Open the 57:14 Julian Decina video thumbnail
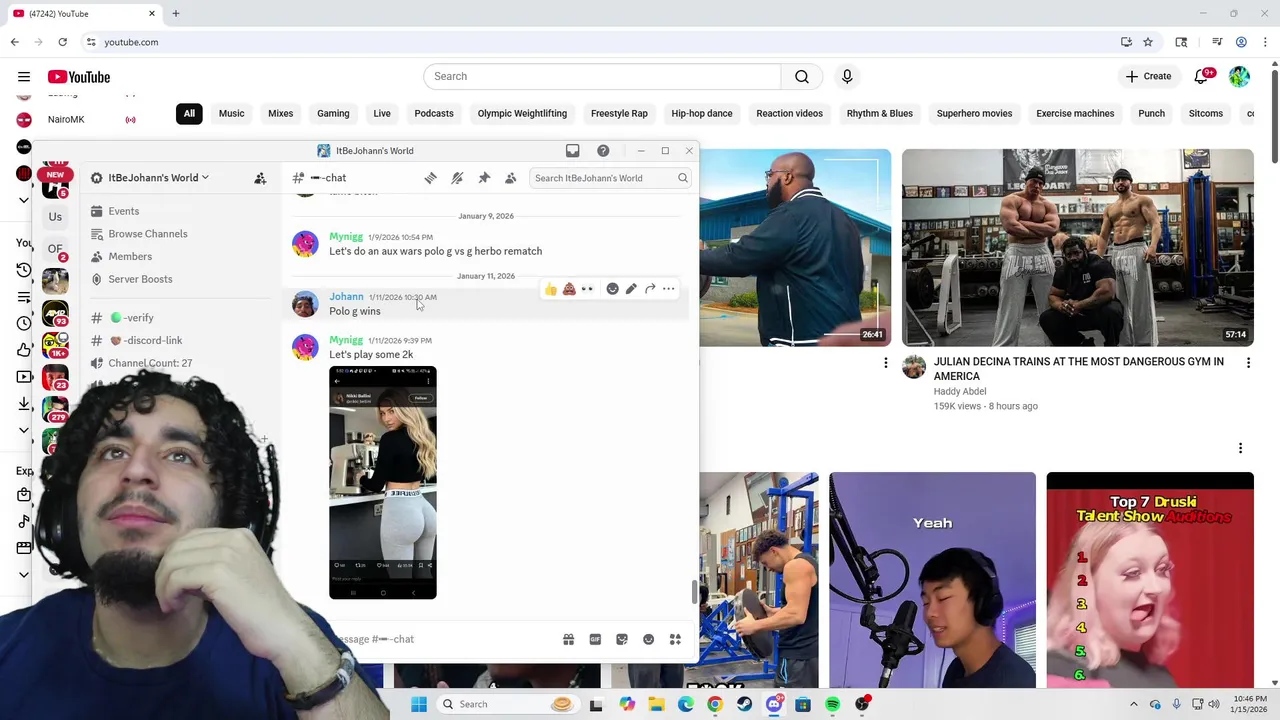This screenshot has height=720, width=1280. (x=1078, y=247)
